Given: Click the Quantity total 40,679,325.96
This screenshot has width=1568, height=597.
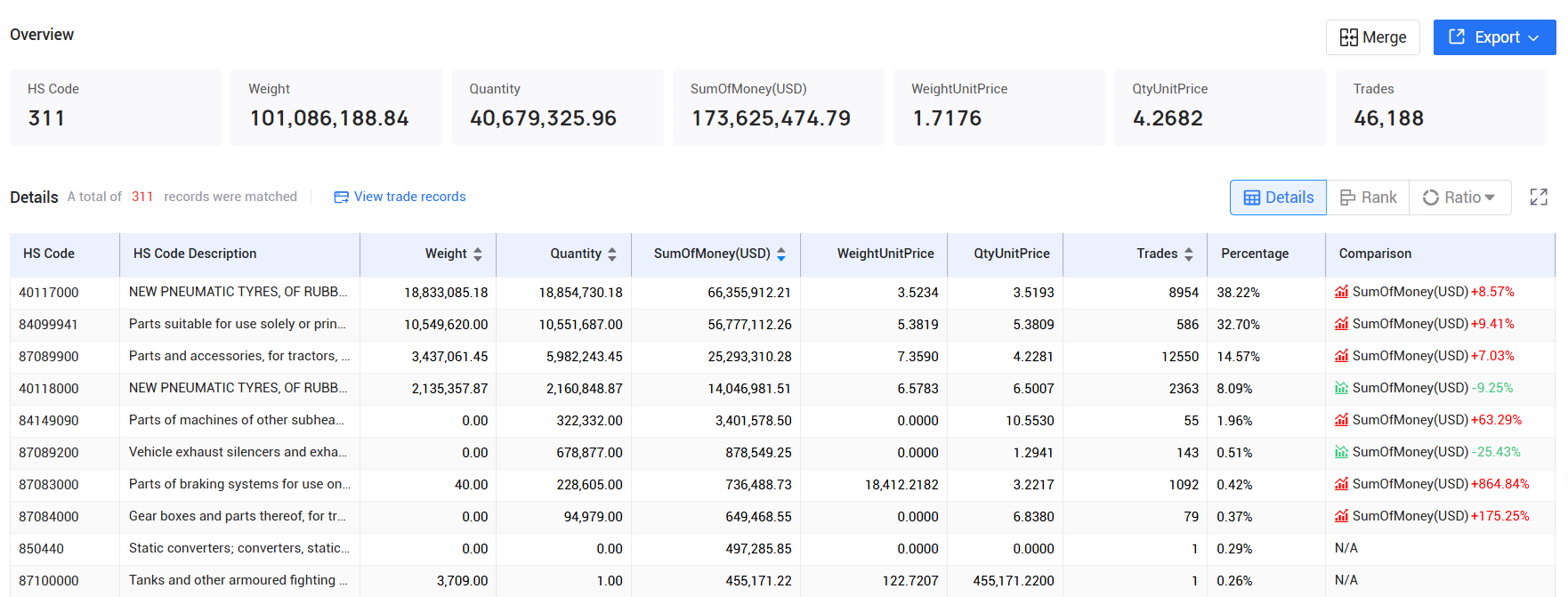Looking at the screenshot, I should click(543, 118).
